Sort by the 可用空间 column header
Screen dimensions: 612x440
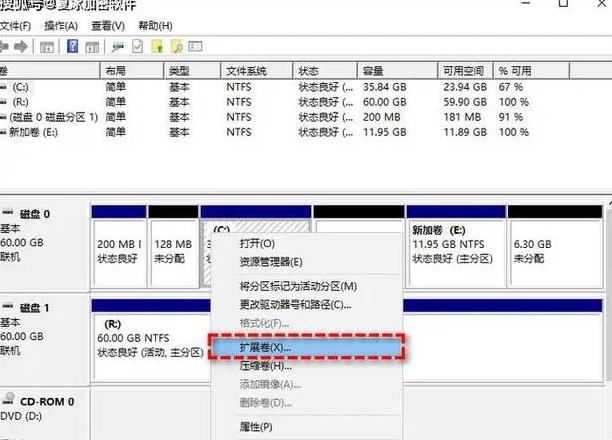tap(466, 71)
